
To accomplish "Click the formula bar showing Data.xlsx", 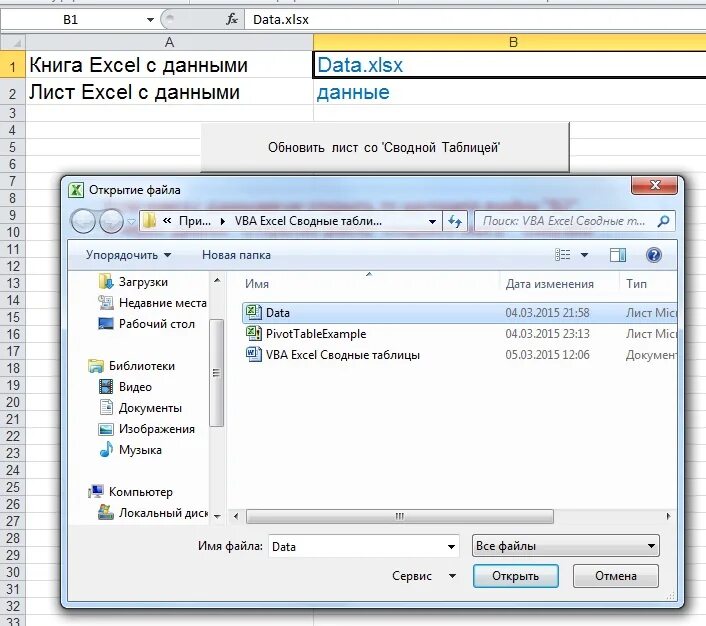I will (475, 19).
